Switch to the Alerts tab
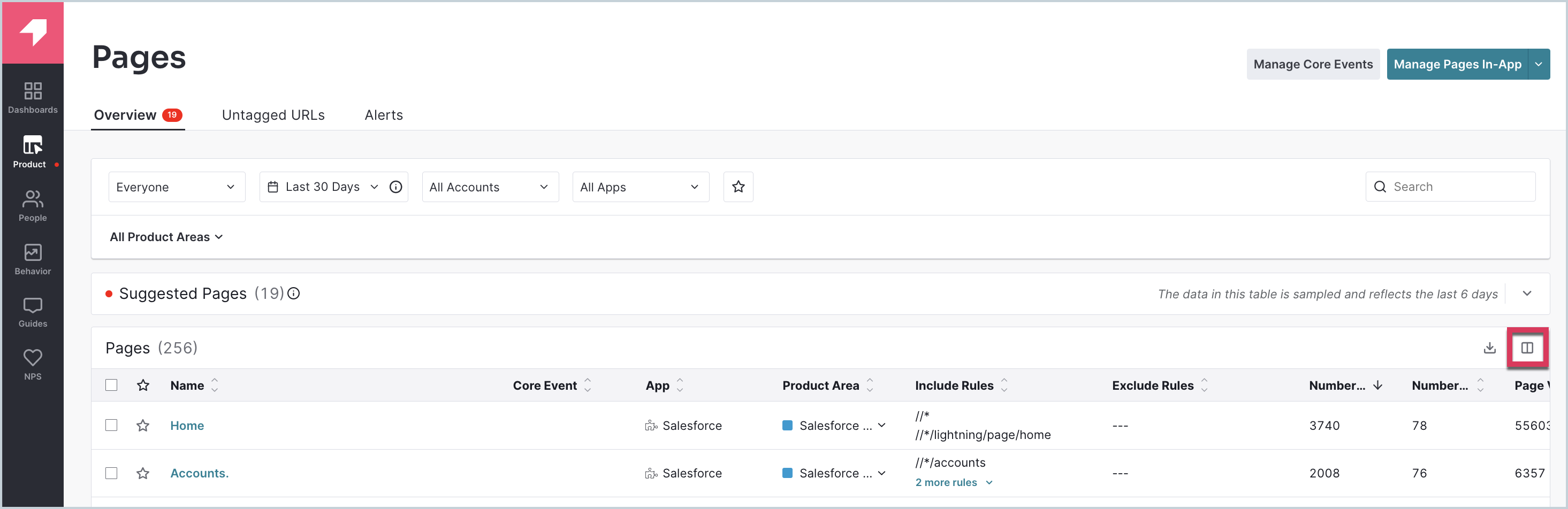The image size is (1568, 509). click(384, 115)
